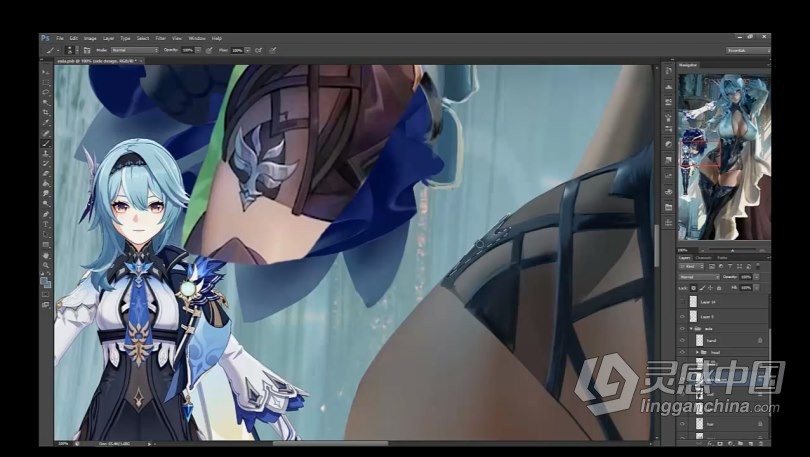The height and width of the screenshot is (457, 810).
Task: Hide Layer 5 with its eye icon
Action: coord(682,317)
